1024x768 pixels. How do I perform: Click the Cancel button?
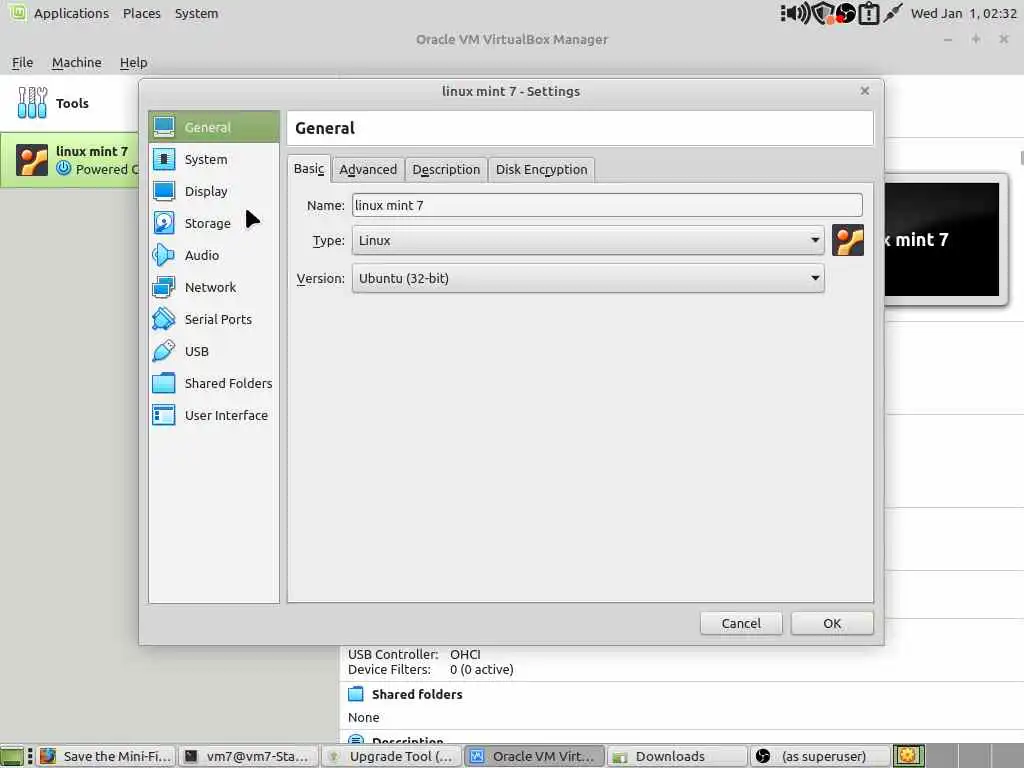point(741,624)
